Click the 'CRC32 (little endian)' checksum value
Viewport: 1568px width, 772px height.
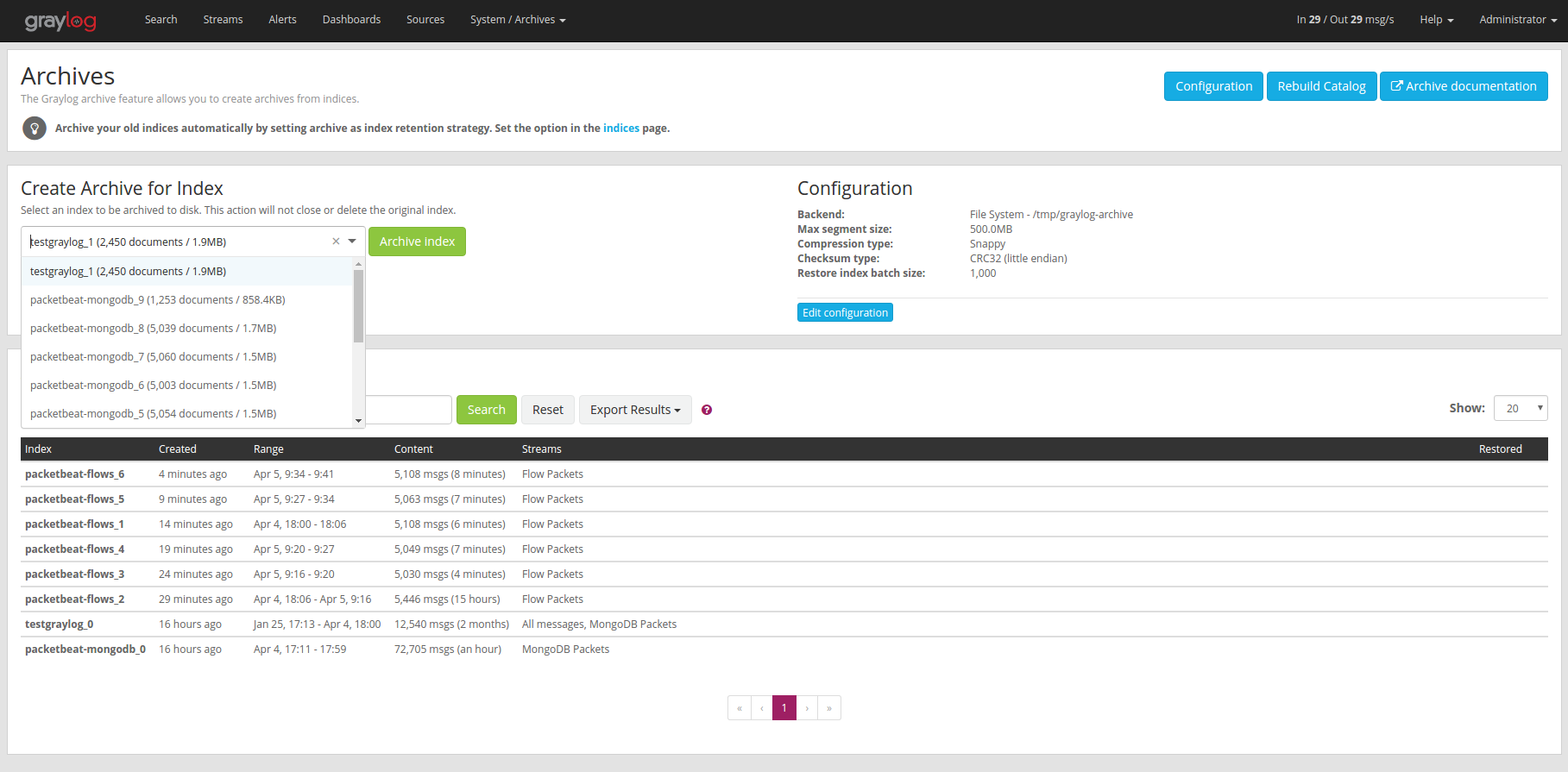point(1018,259)
